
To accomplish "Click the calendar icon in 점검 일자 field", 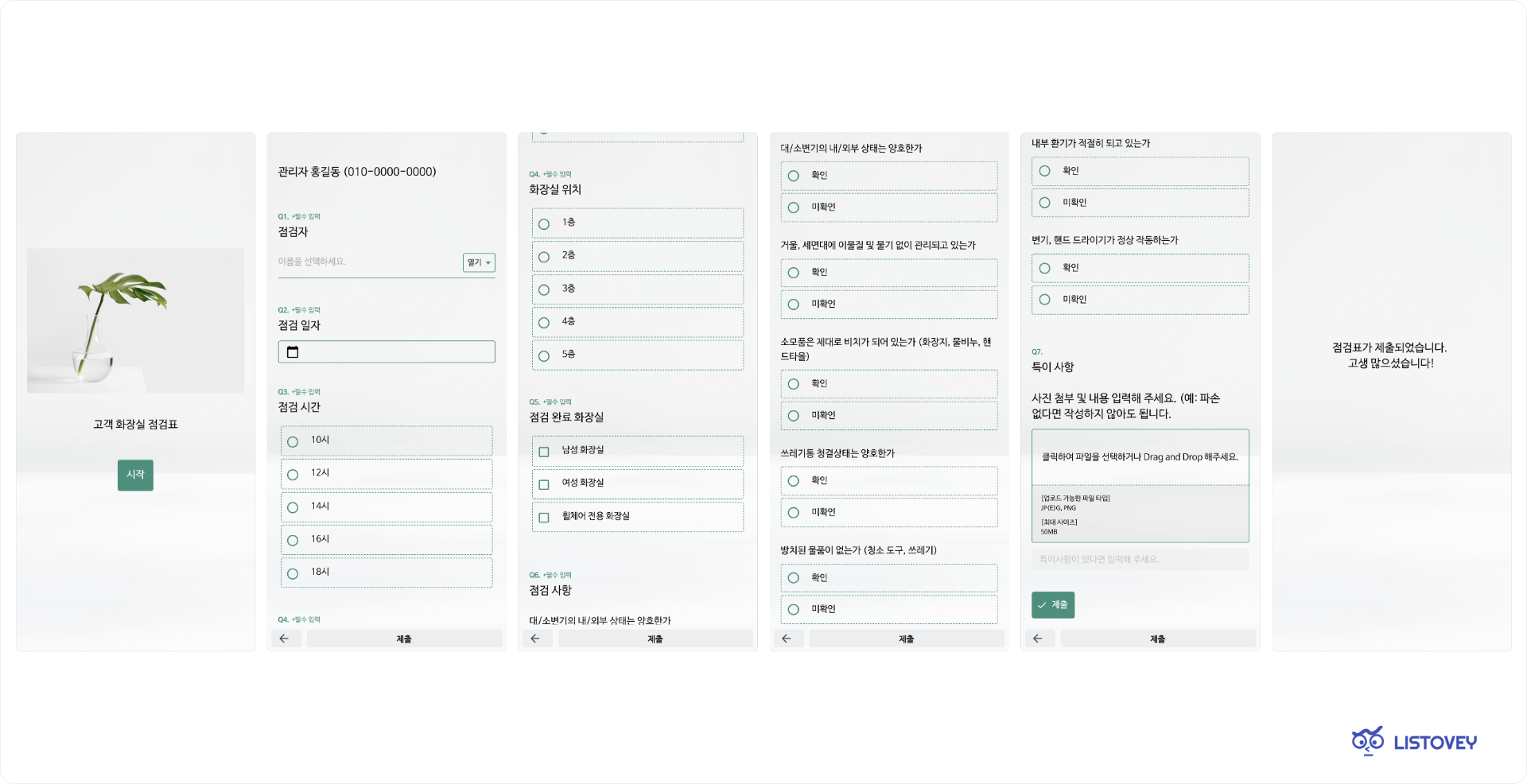I will (x=293, y=352).
